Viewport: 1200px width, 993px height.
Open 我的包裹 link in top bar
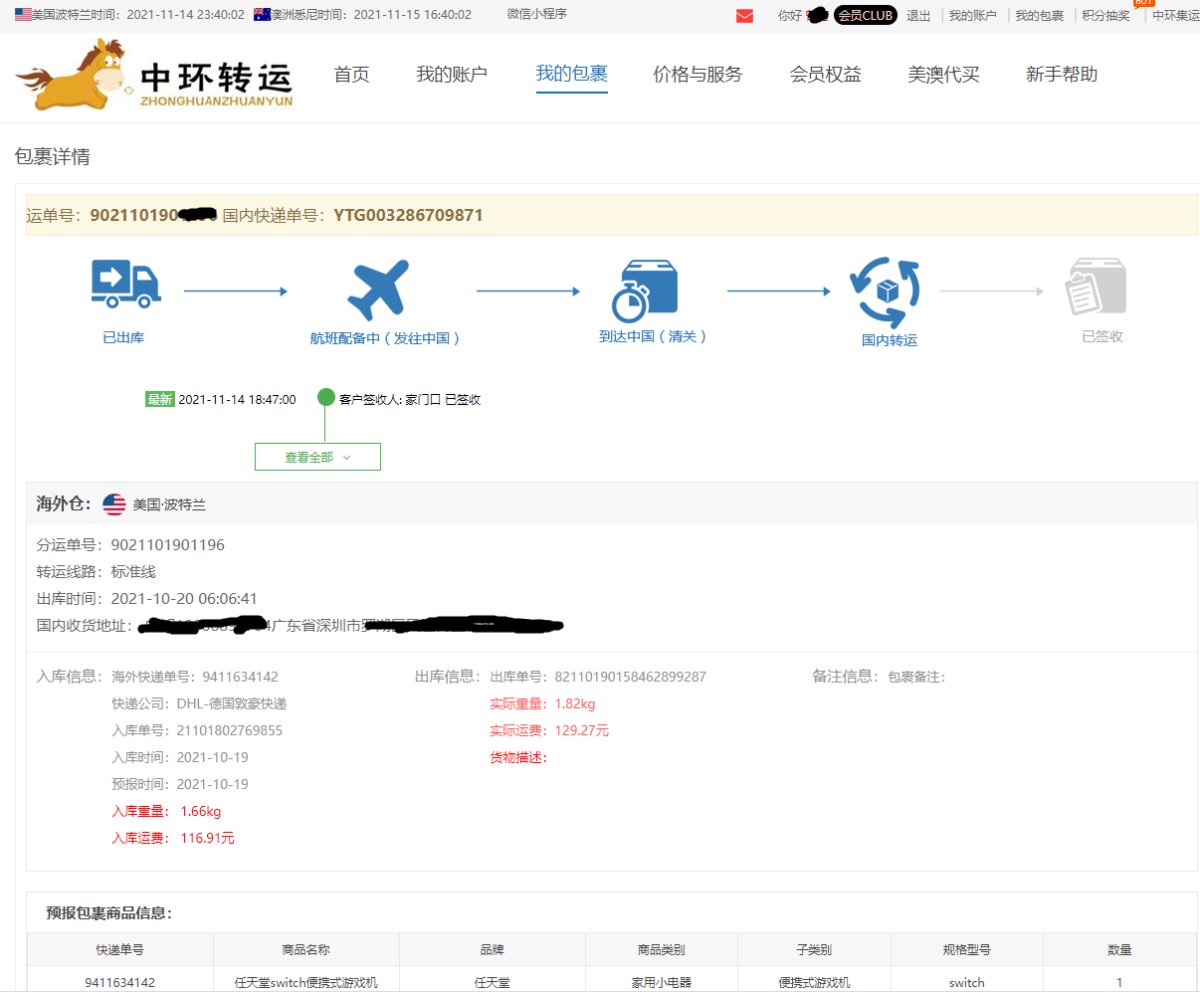1040,15
